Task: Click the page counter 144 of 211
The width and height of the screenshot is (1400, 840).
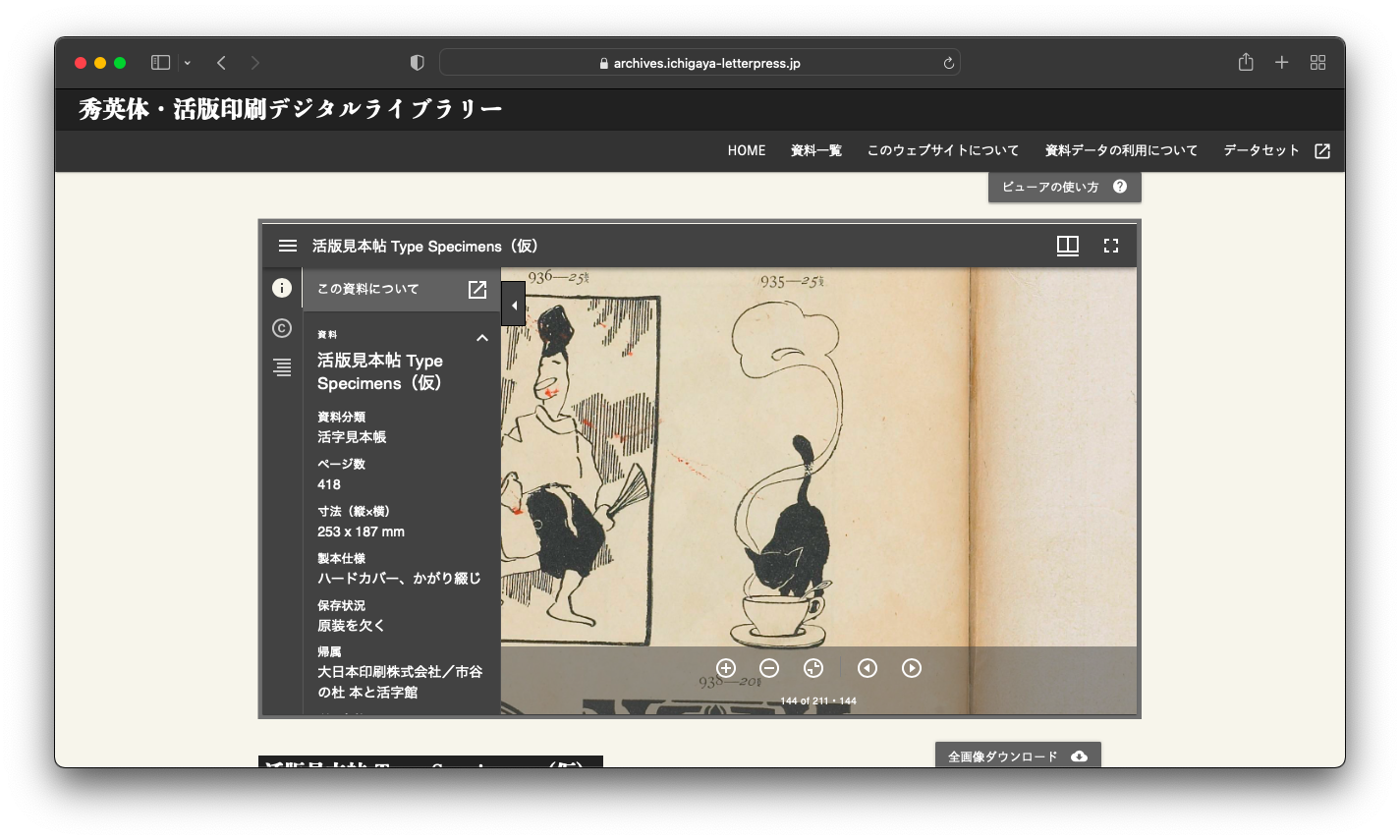Action: [818, 700]
